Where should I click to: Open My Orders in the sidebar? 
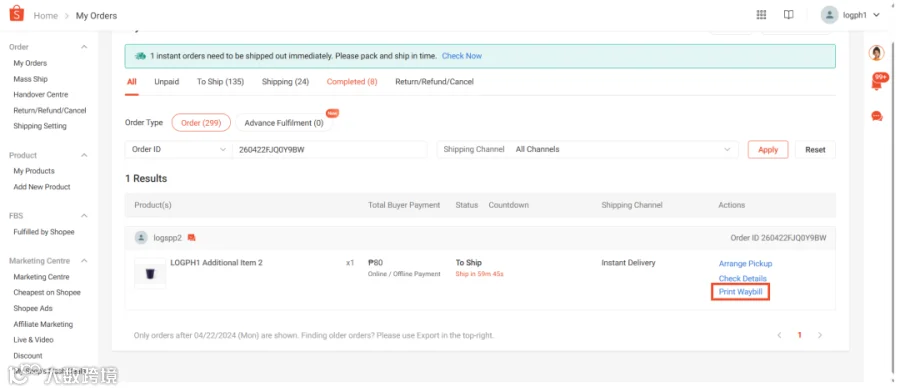tap(30, 63)
